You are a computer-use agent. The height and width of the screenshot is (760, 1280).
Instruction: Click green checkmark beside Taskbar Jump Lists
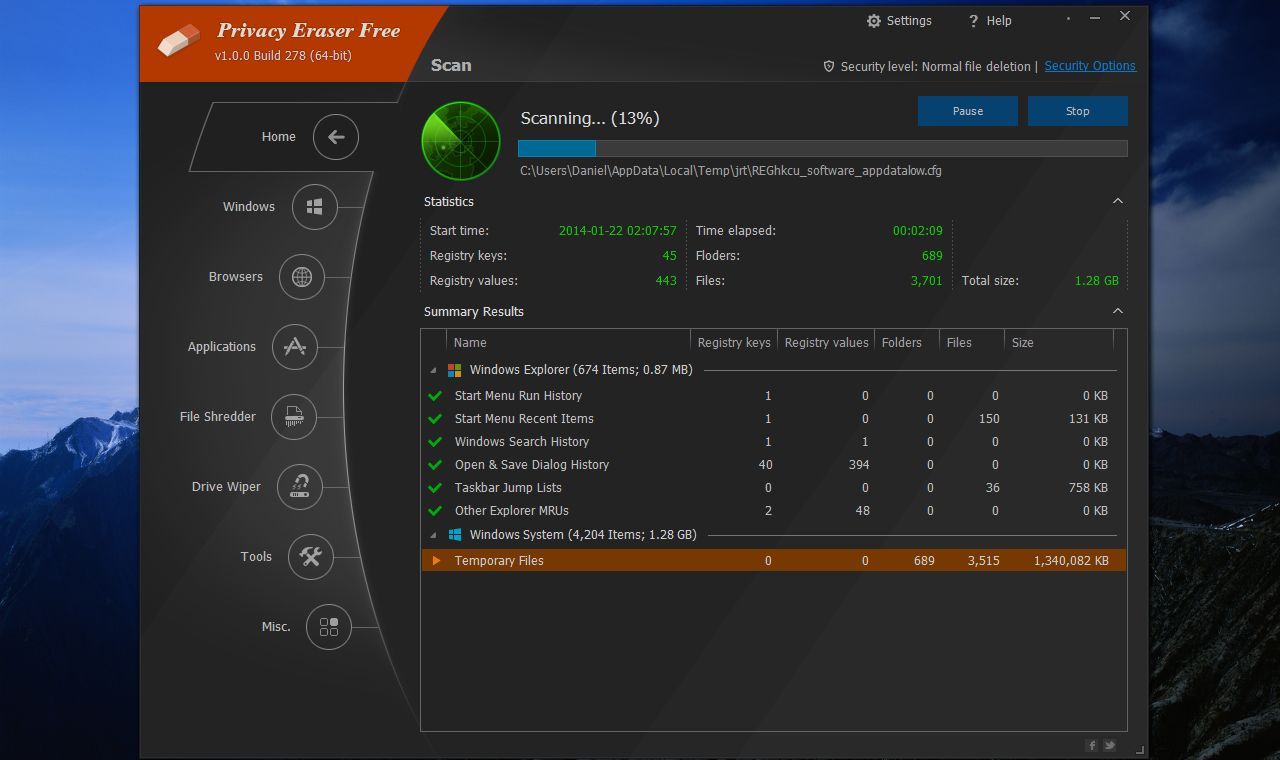coord(435,488)
